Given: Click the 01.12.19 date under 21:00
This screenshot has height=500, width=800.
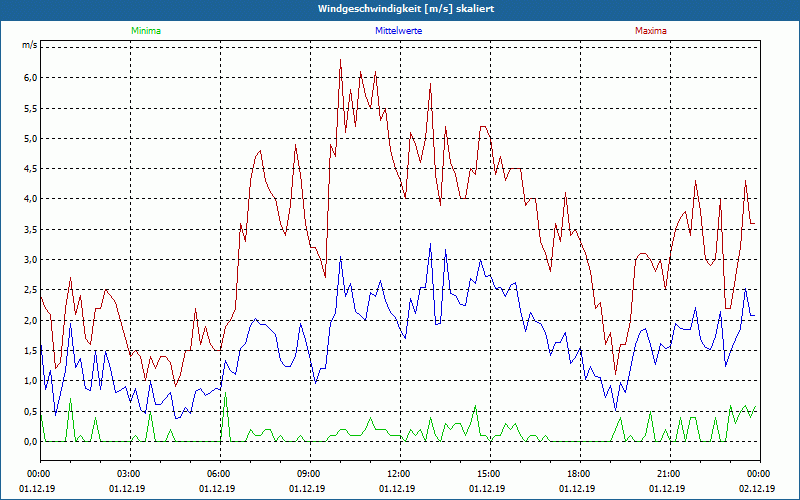Looking at the screenshot, I should (x=667, y=488).
